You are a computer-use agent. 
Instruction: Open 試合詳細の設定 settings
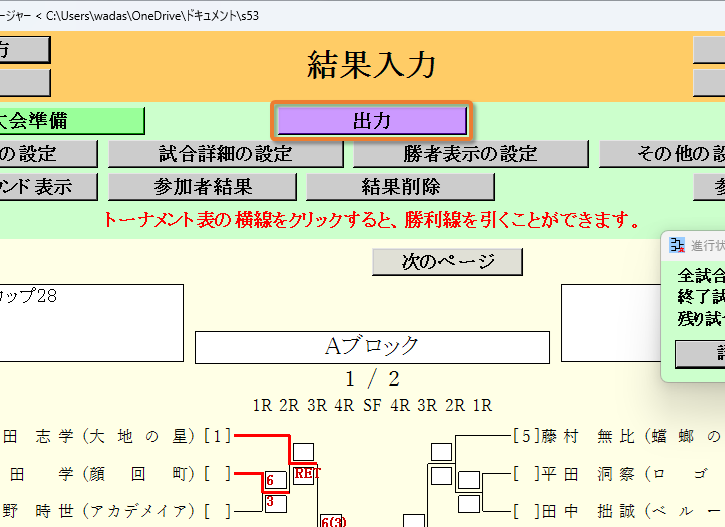226,154
